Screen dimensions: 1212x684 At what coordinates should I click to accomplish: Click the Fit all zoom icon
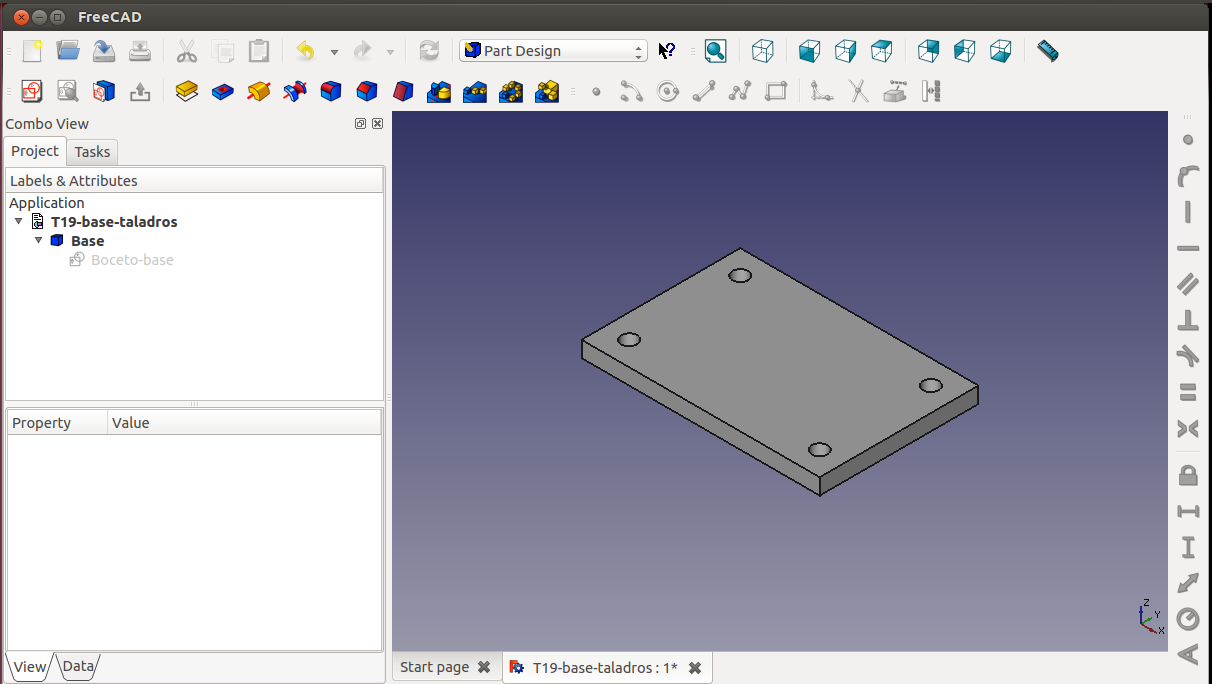pos(715,51)
